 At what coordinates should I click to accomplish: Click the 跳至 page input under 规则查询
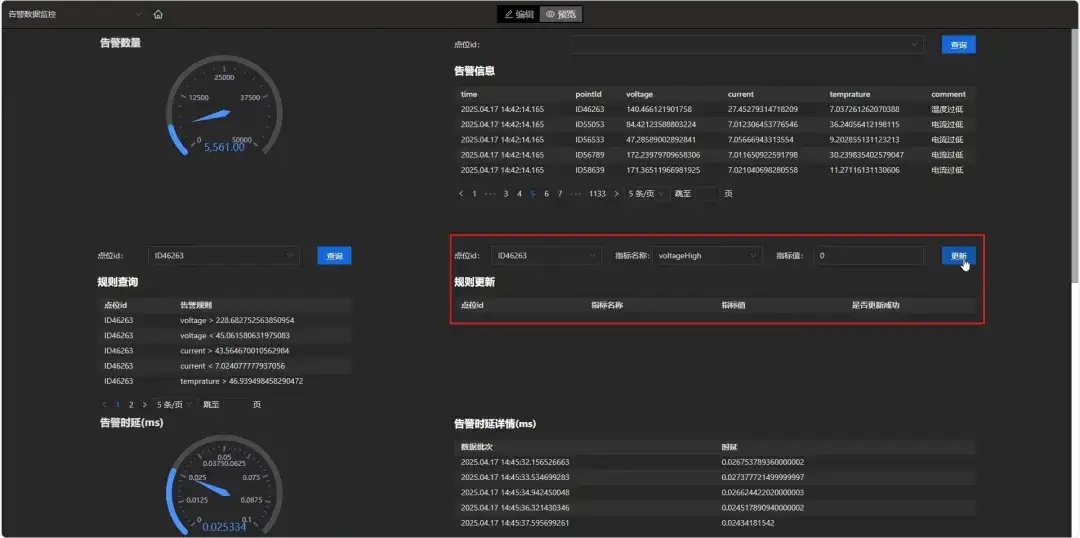[x=236, y=404]
